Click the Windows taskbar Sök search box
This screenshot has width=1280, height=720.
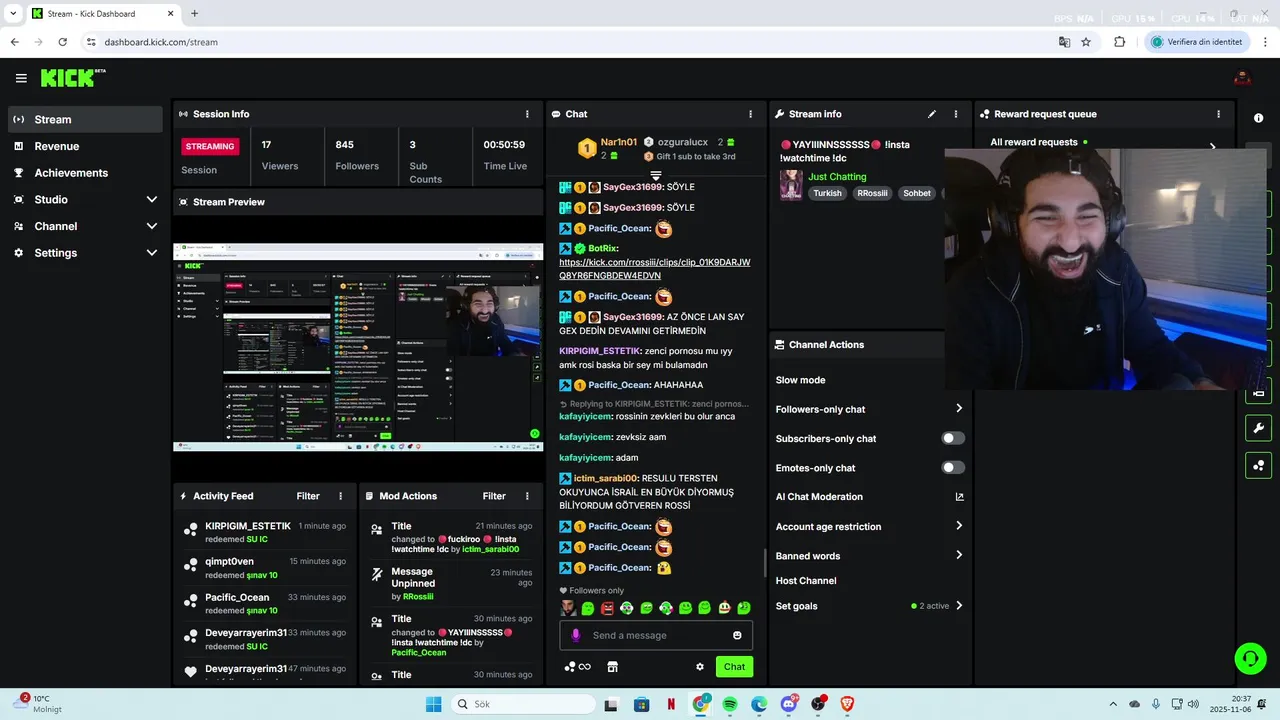tap(523, 704)
